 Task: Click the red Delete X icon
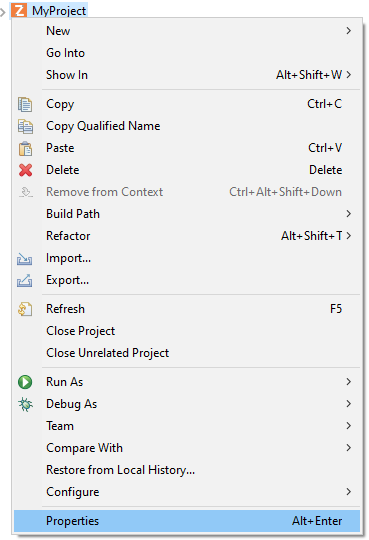pos(25,170)
